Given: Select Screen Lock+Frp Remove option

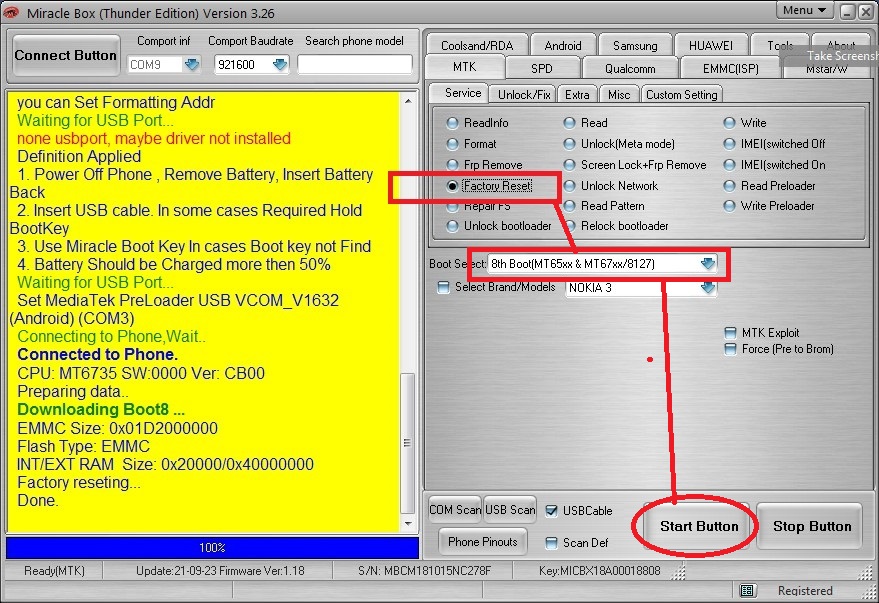Looking at the screenshot, I should [x=570, y=165].
